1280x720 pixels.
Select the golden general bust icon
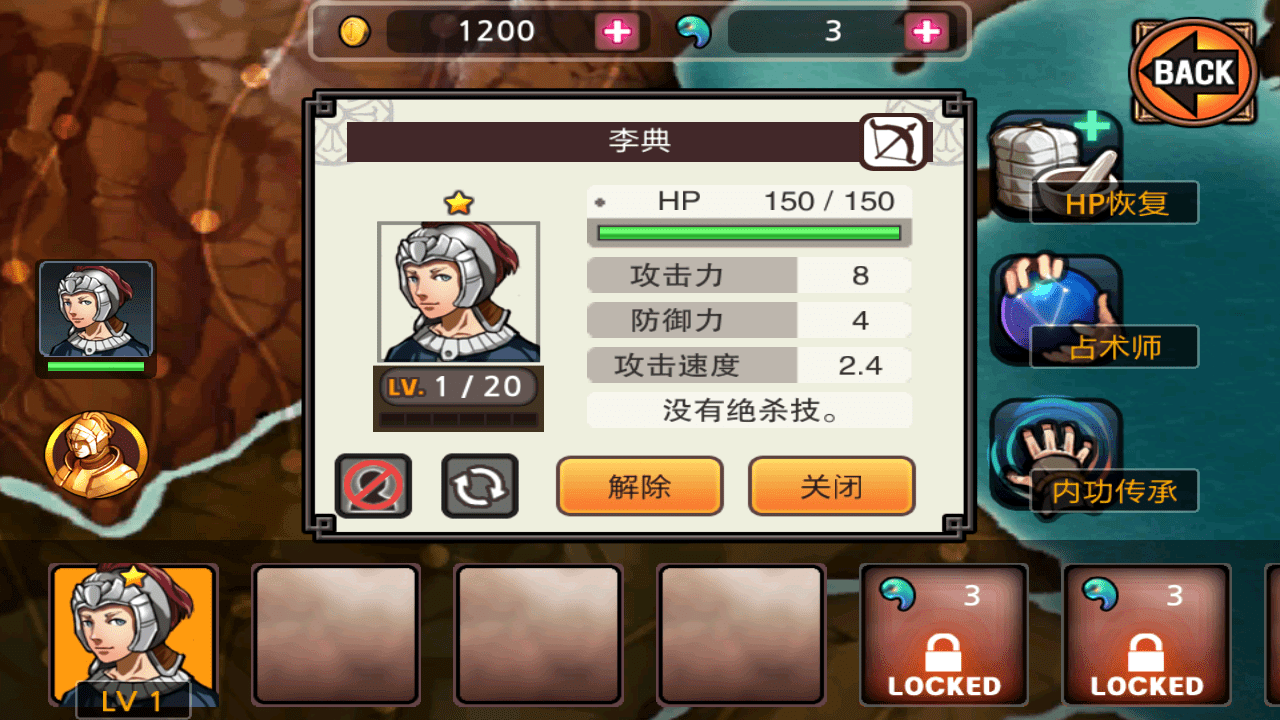point(96,455)
